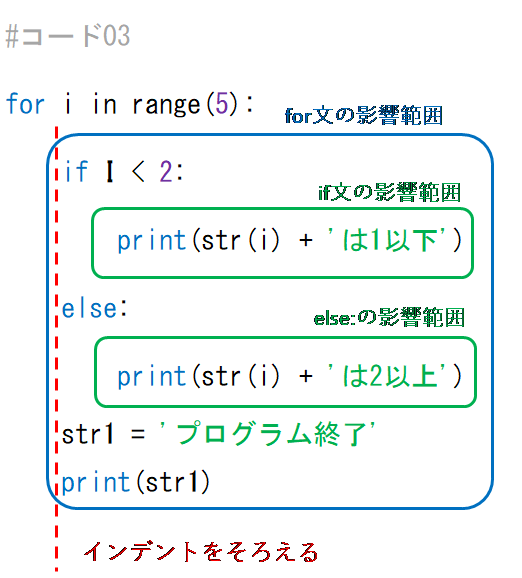
Task: Click the 'プログラム終了' string literal
Action: coord(268,434)
